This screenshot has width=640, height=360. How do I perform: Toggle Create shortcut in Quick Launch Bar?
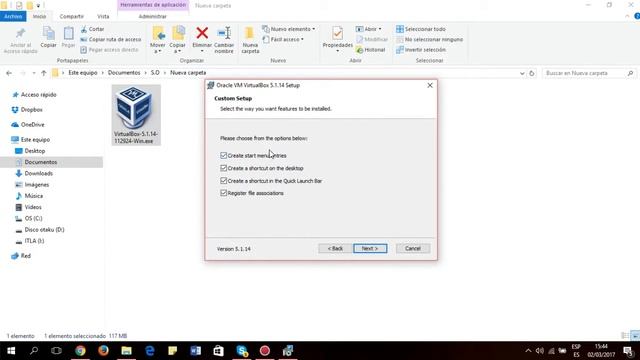tap(223, 180)
